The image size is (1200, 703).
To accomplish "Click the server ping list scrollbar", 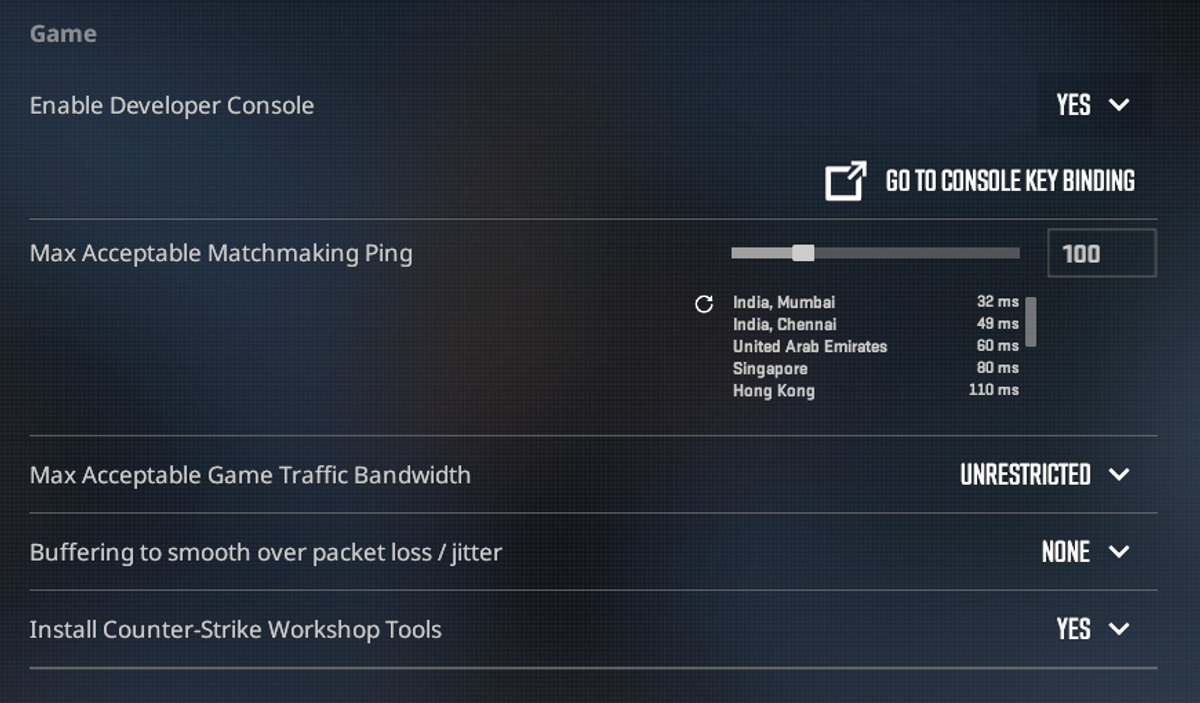I will click(1031, 322).
